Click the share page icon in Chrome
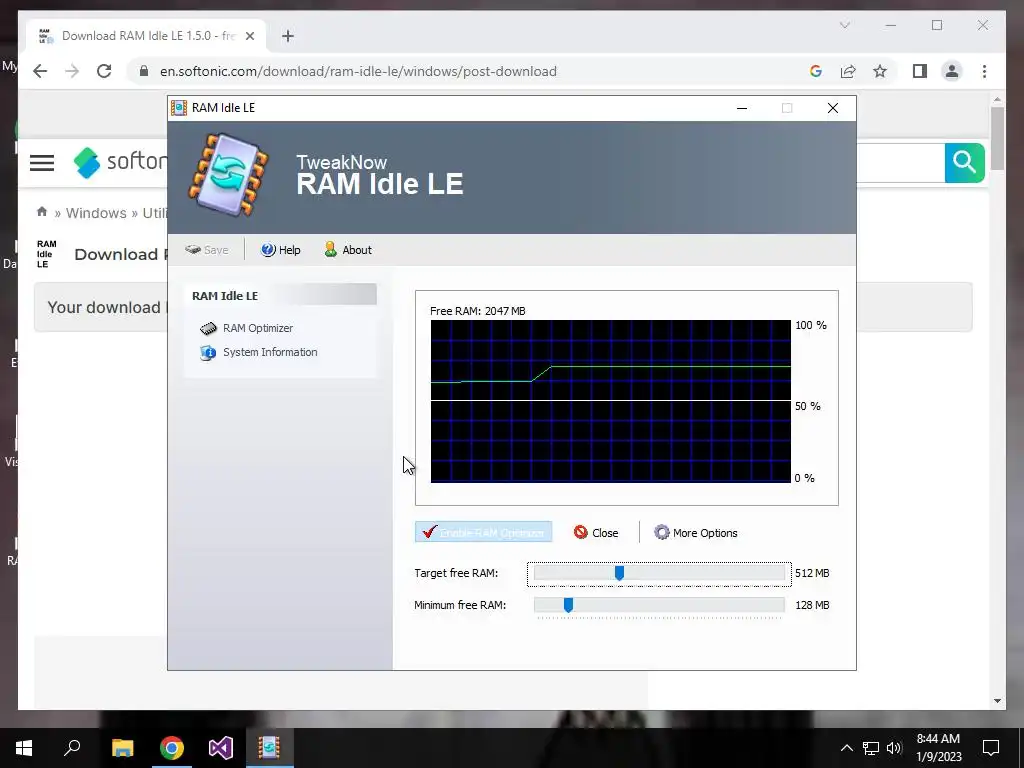 (848, 71)
